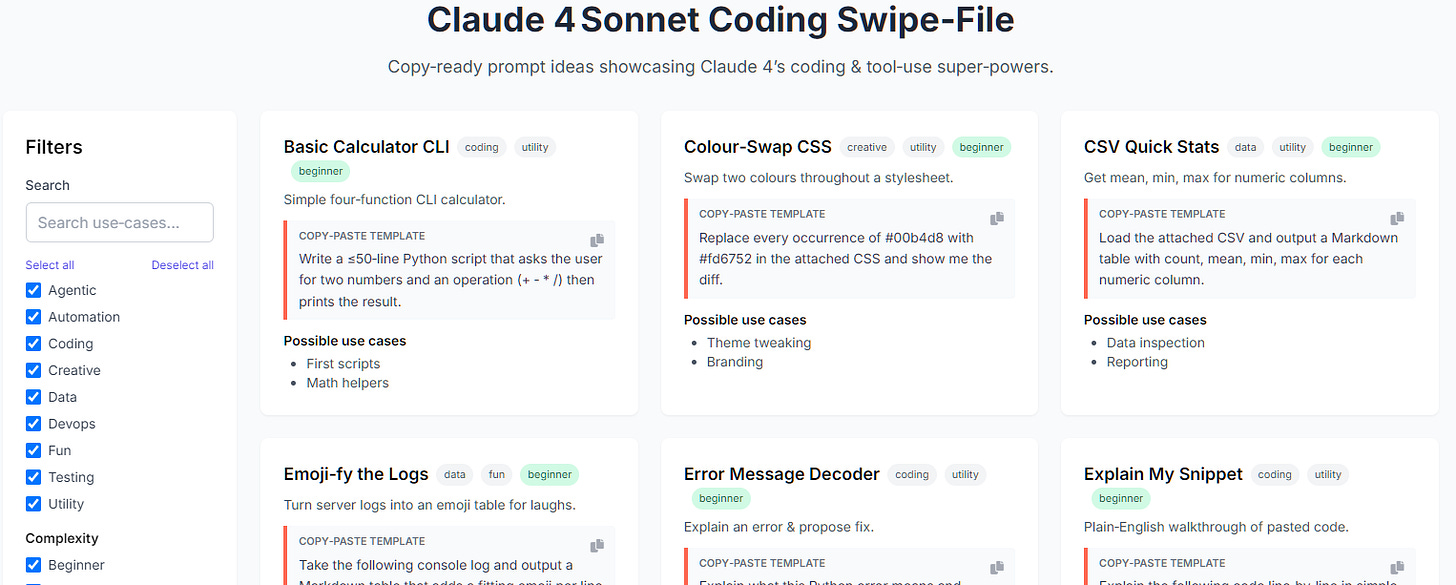Viewport: 1456px width, 585px height.
Task: Uncheck the Beginner complexity filter
Action: coord(33,564)
